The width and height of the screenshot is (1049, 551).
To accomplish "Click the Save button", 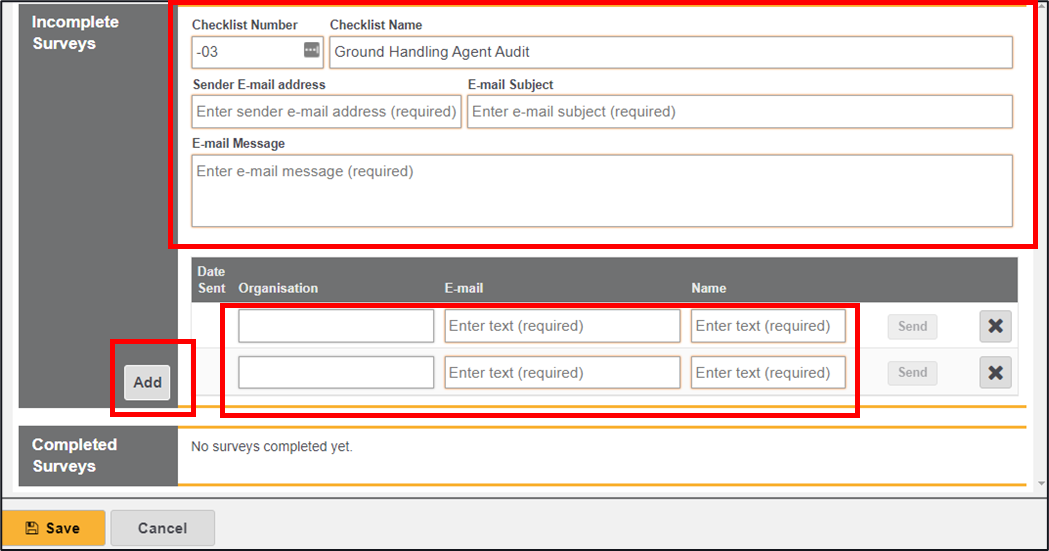I will click(x=53, y=528).
